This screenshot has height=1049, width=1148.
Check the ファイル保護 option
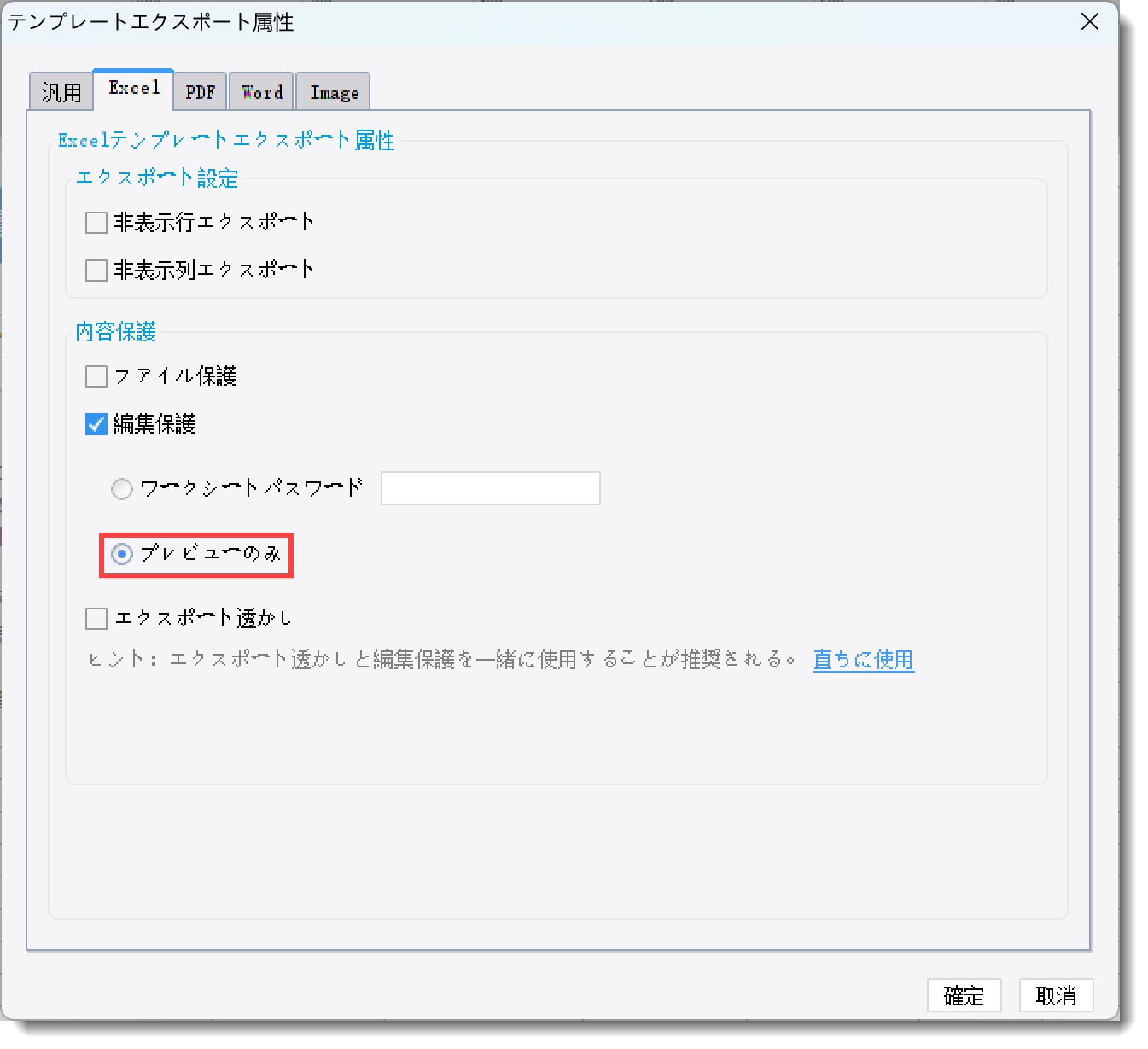[96, 376]
